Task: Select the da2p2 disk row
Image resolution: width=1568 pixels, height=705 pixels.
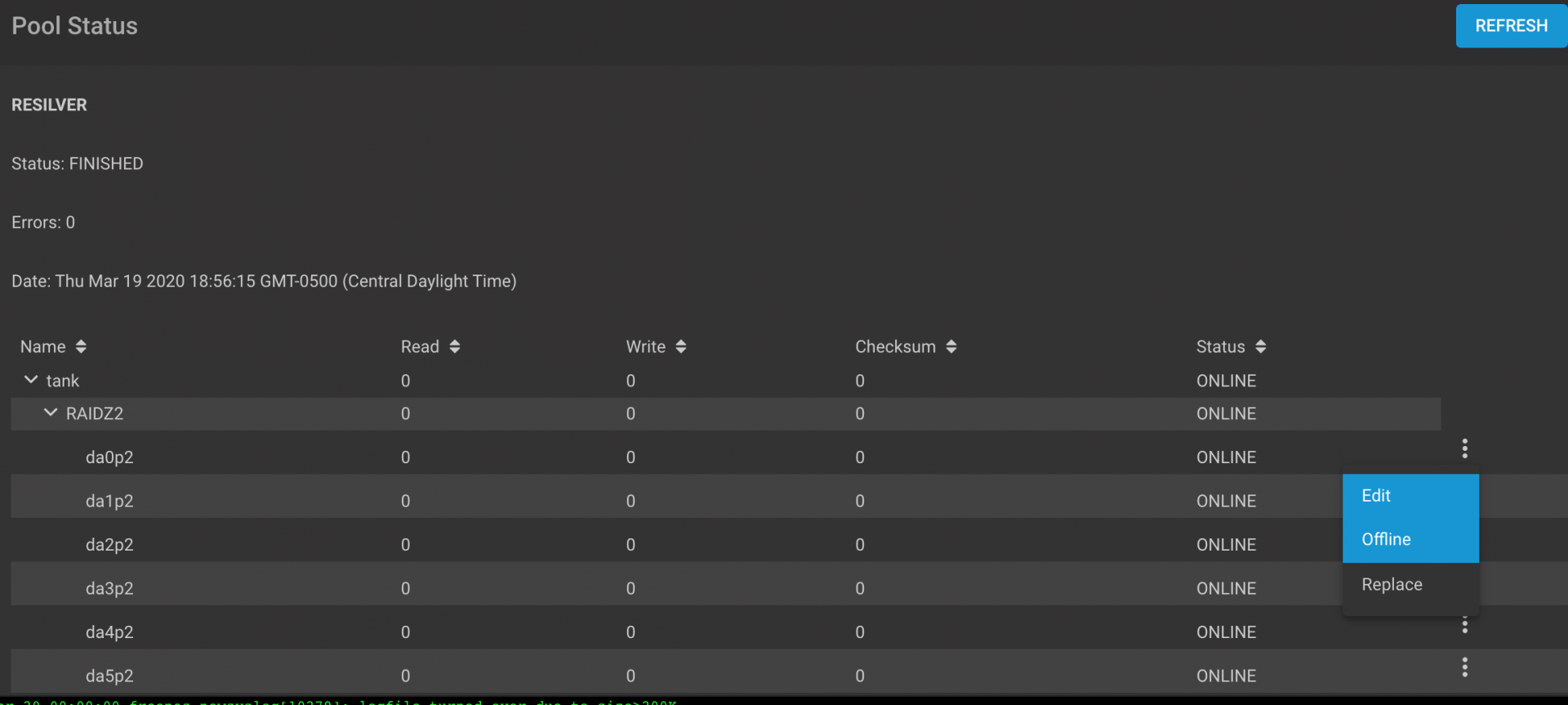Action: pyautogui.click(x=109, y=545)
